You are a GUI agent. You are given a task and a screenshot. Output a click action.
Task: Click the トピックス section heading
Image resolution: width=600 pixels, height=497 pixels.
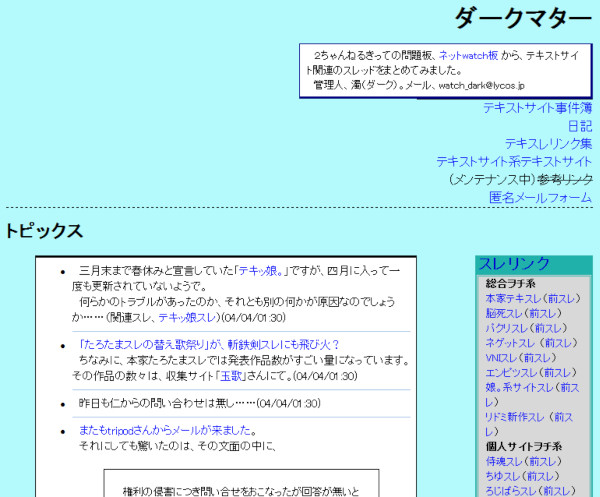[x=44, y=231]
